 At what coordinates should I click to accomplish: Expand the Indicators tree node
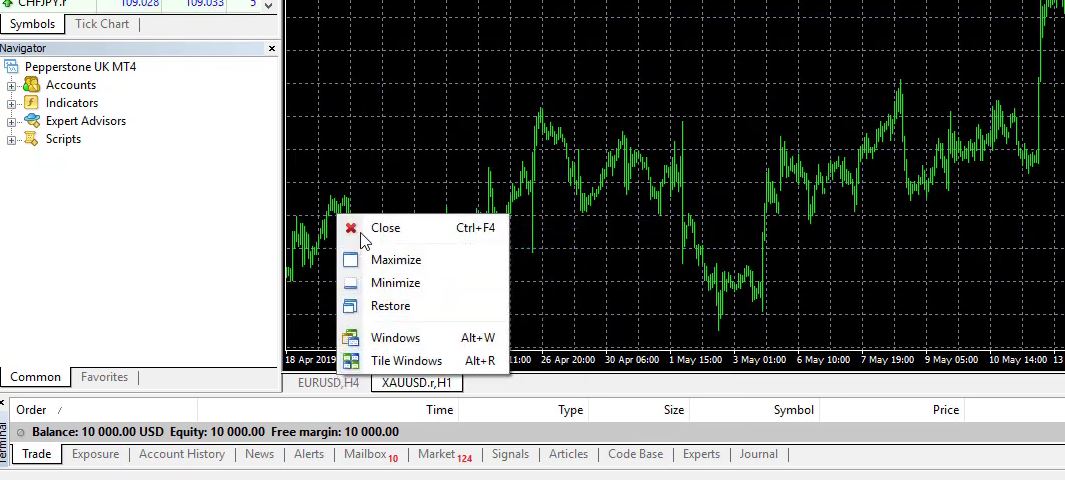pyautogui.click(x=11, y=104)
